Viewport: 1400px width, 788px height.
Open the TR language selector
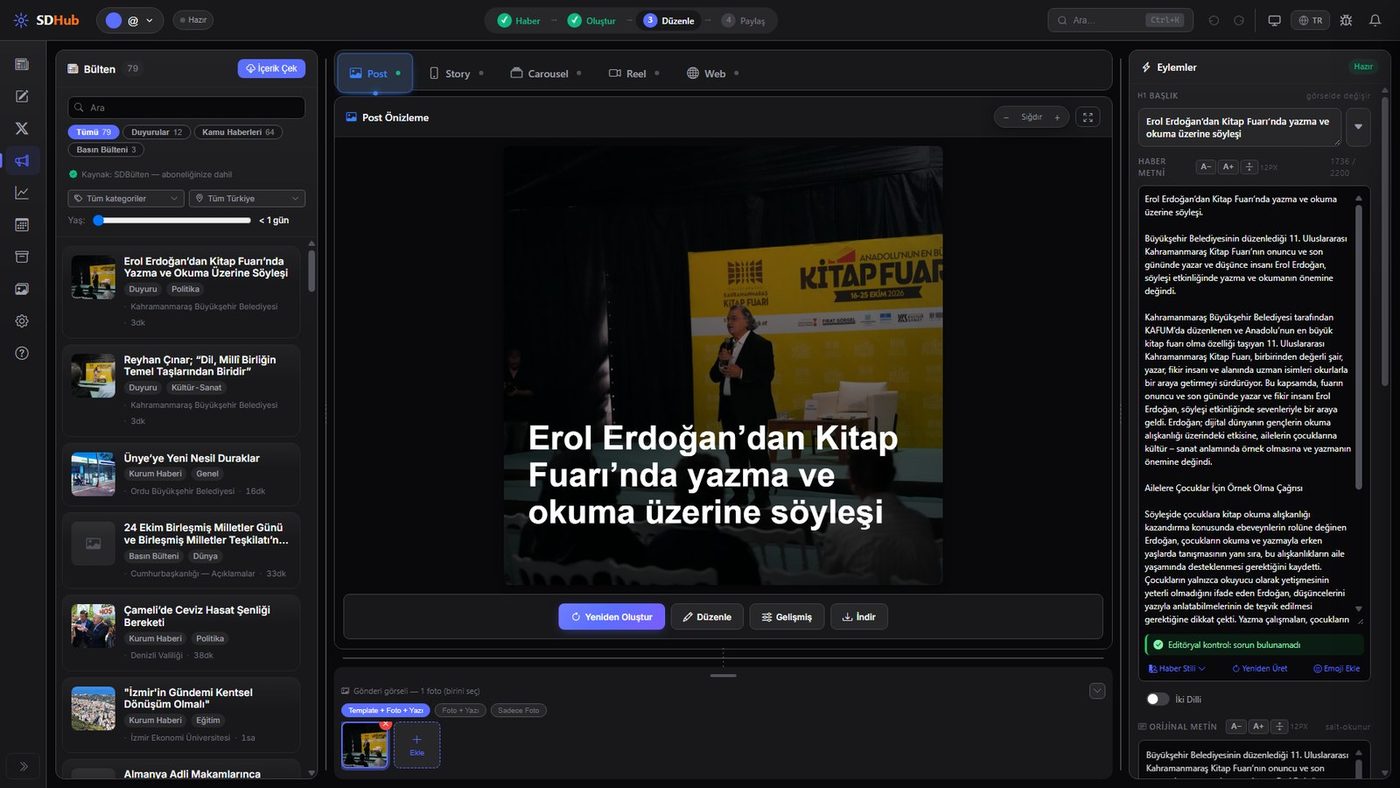1311,20
